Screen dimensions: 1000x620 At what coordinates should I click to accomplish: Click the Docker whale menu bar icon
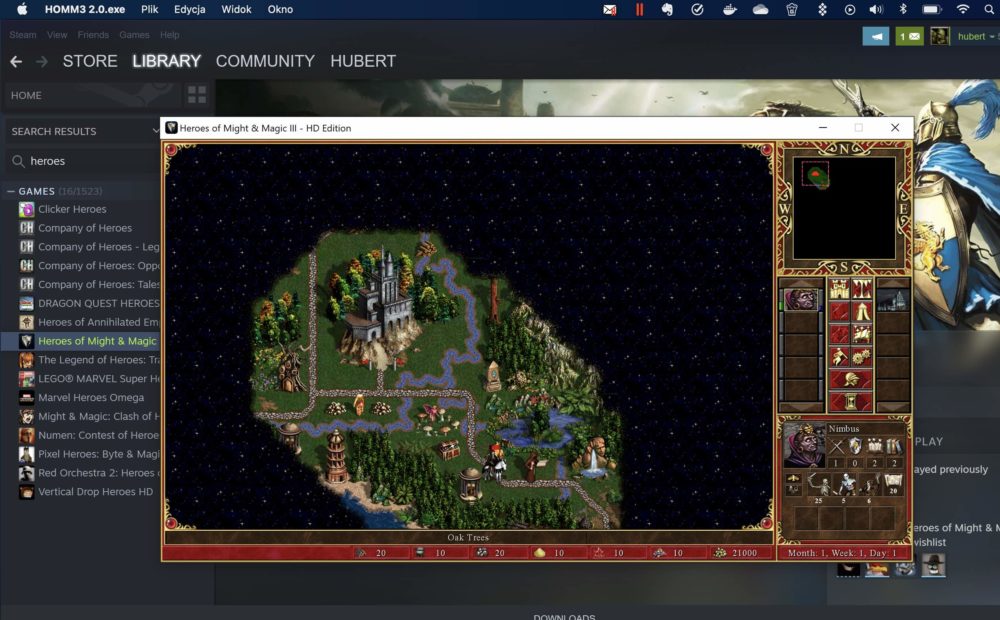[x=730, y=10]
